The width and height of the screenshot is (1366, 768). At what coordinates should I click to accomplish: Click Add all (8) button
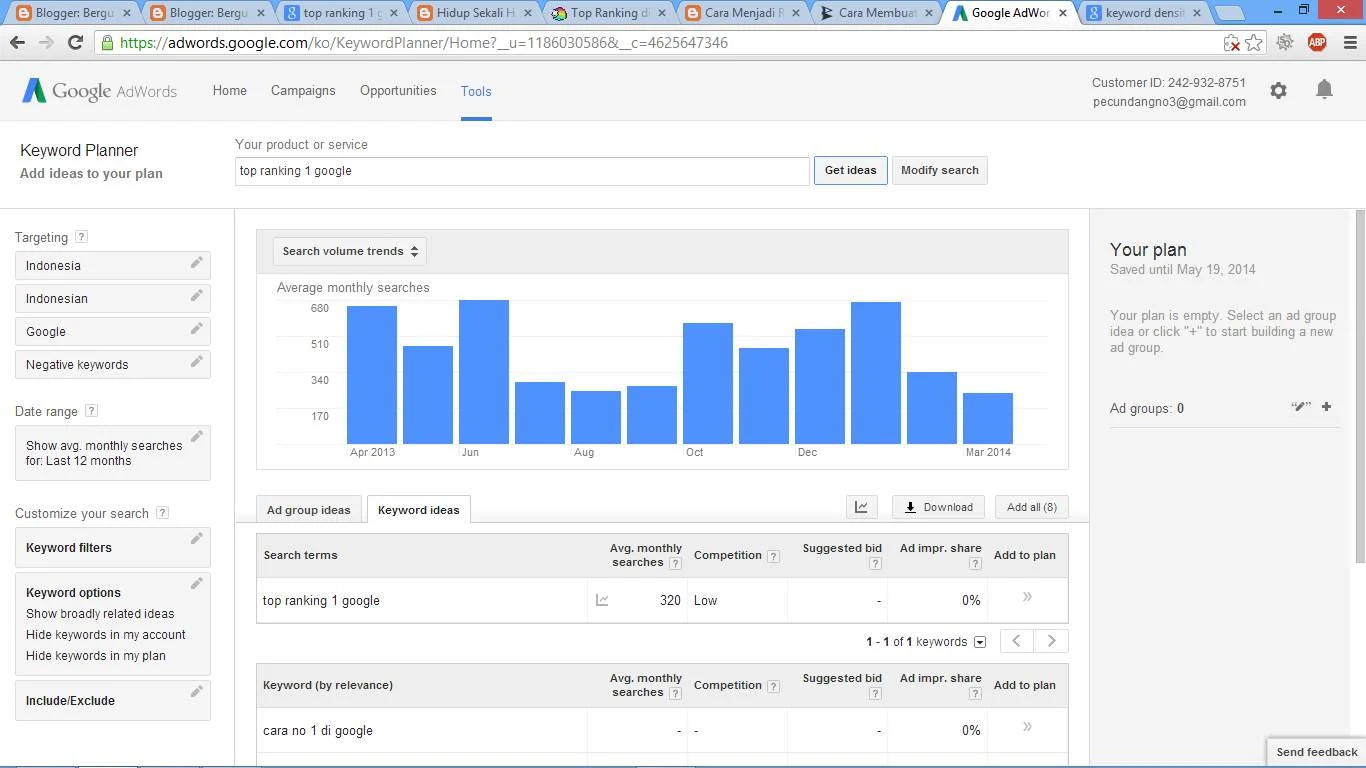(x=1032, y=507)
